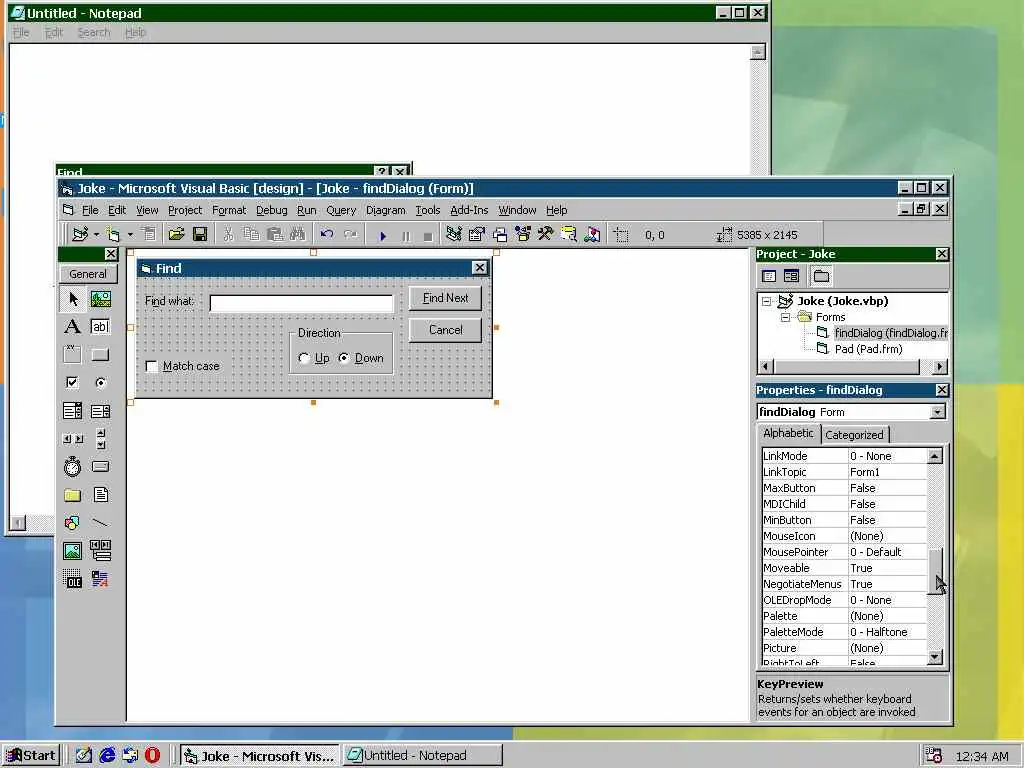Select the Down direction radio button
This screenshot has width=1024, height=768.
344,358
